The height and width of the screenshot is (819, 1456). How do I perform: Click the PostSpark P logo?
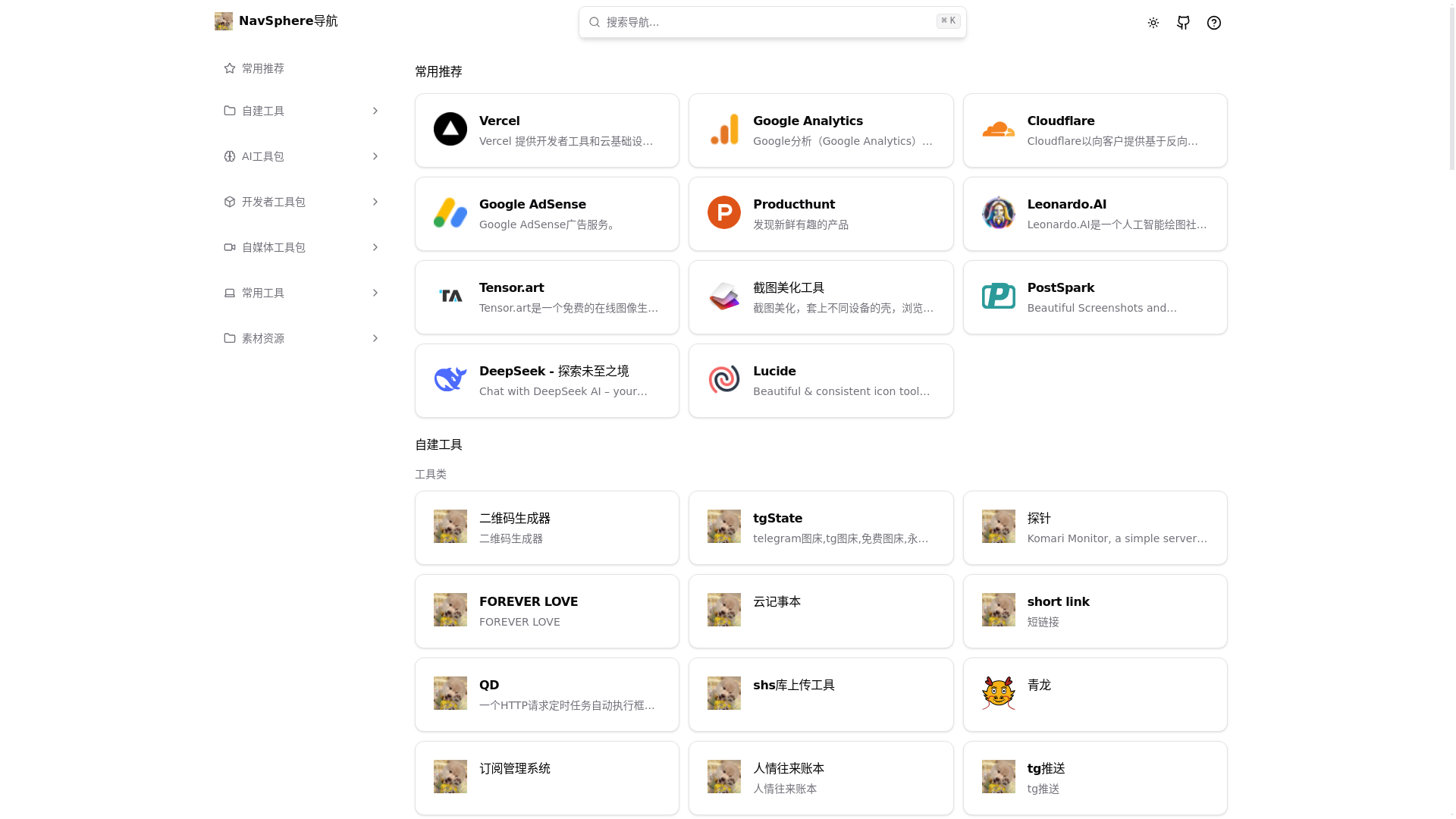click(x=999, y=296)
